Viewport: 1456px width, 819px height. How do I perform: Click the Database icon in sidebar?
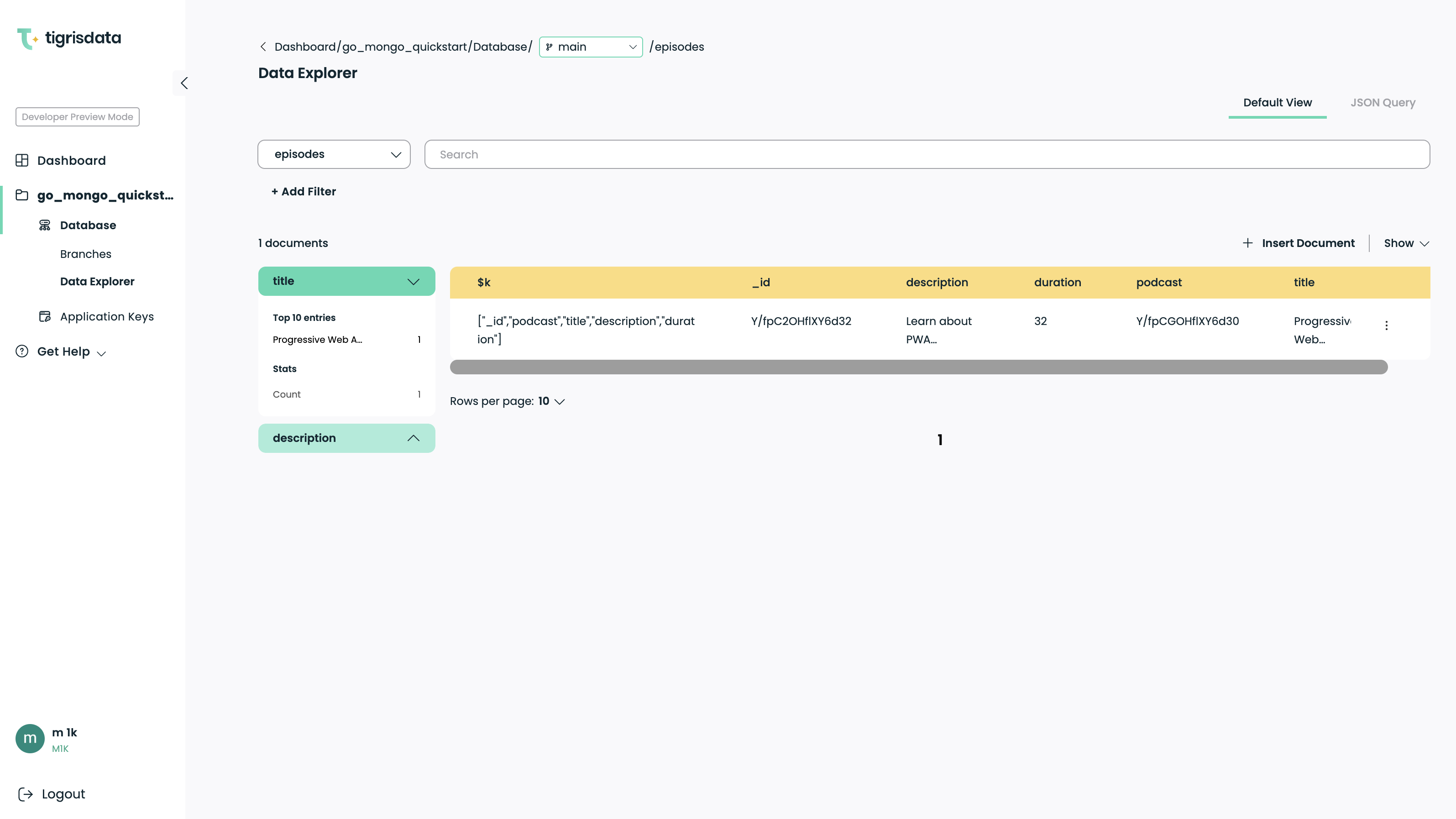click(45, 225)
